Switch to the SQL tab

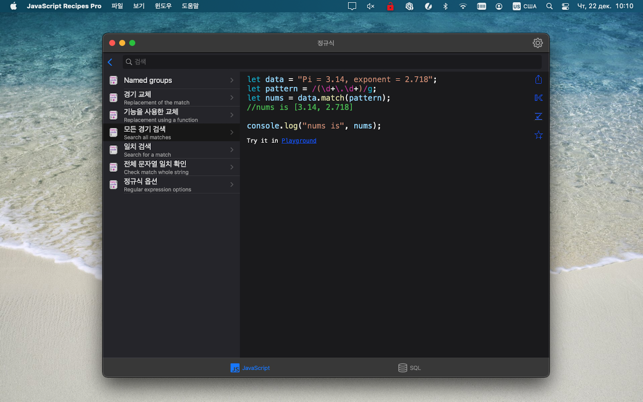coord(409,368)
